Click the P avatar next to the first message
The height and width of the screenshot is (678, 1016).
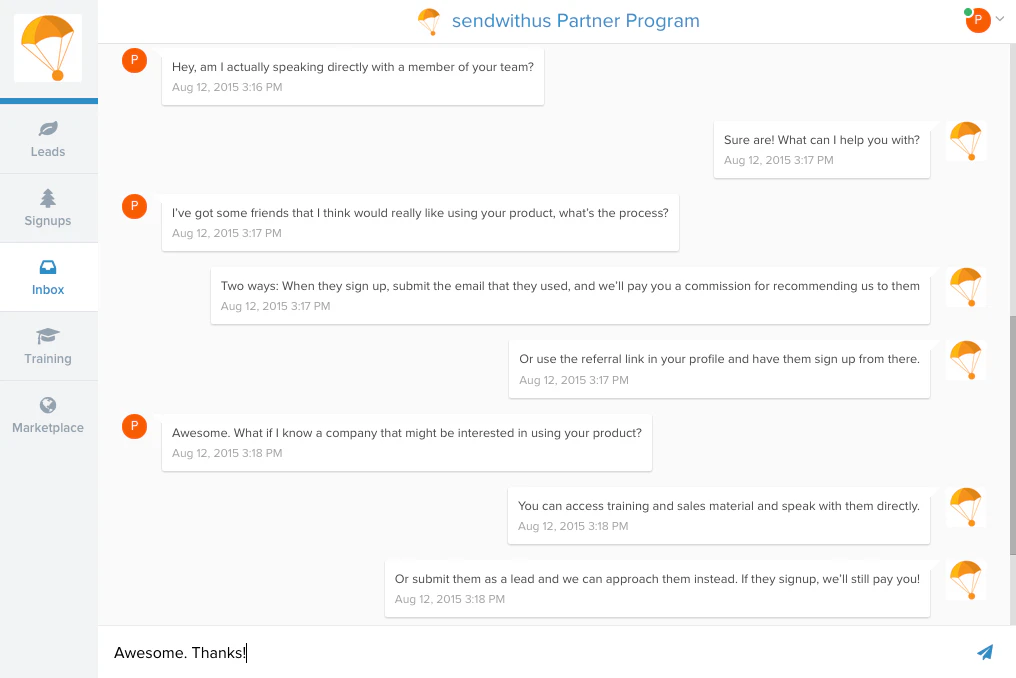tap(134, 60)
